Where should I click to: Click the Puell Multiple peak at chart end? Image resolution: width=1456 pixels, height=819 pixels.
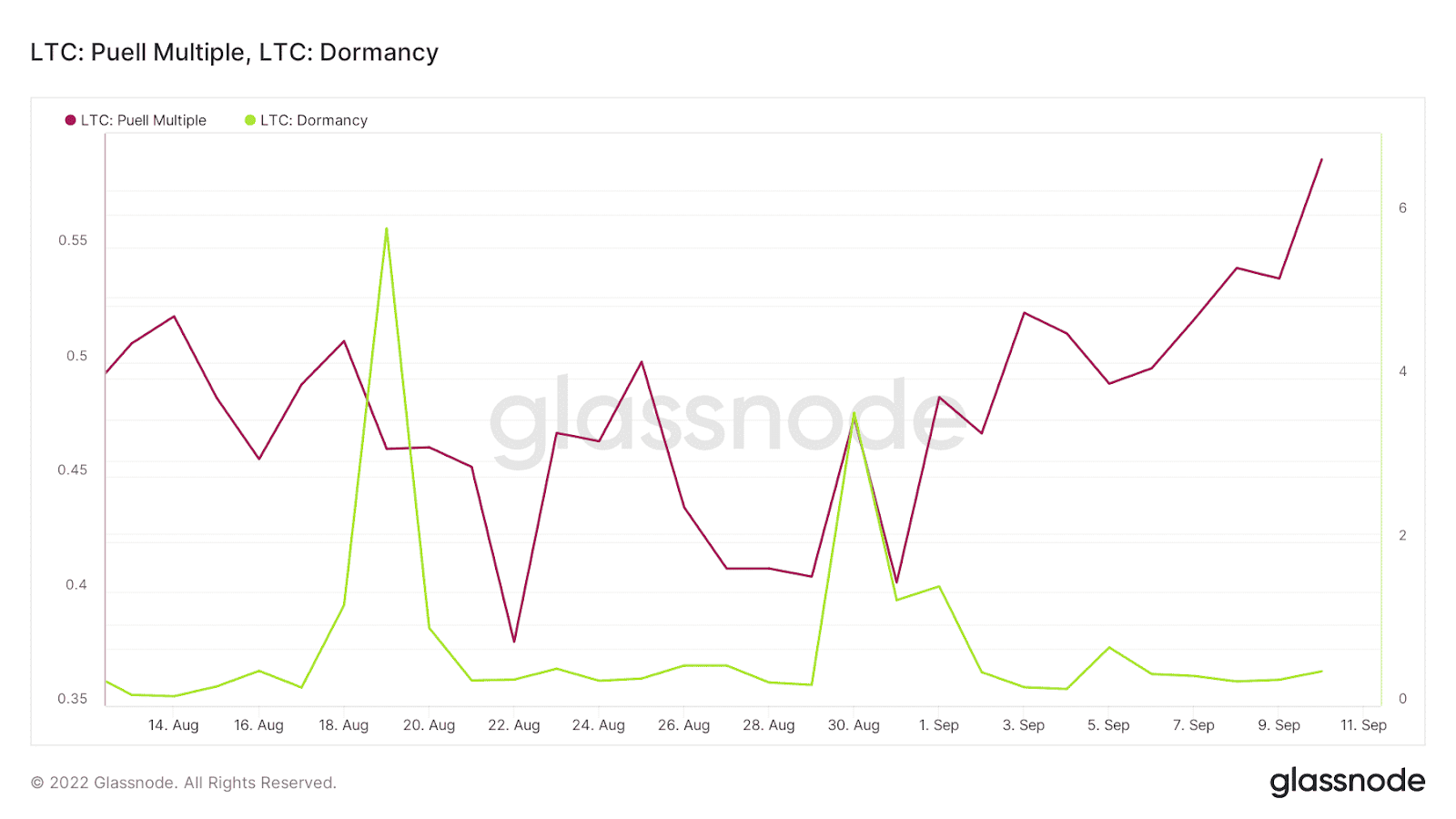tap(1321, 159)
